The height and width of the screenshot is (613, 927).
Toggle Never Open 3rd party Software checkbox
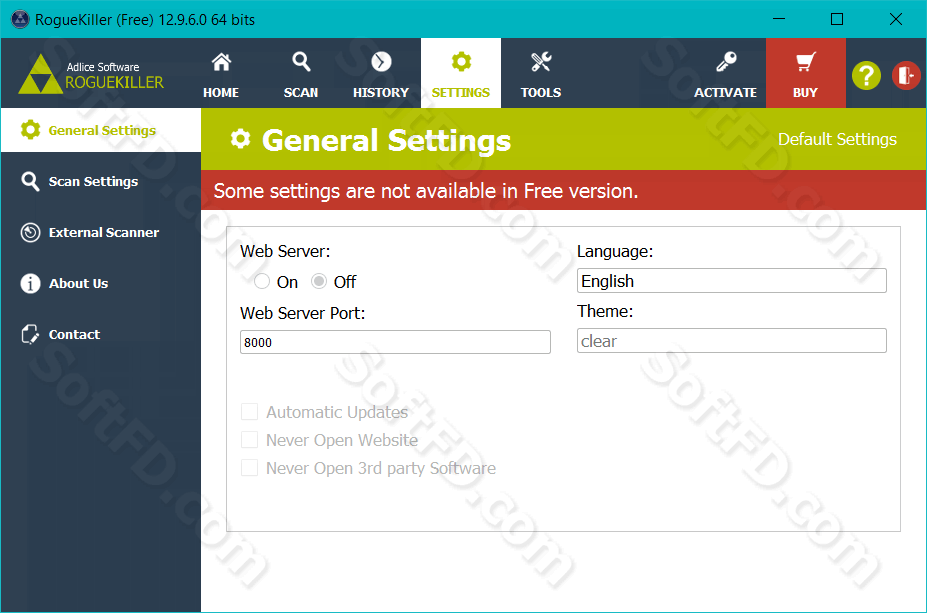pyautogui.click(x=249, y=468)
